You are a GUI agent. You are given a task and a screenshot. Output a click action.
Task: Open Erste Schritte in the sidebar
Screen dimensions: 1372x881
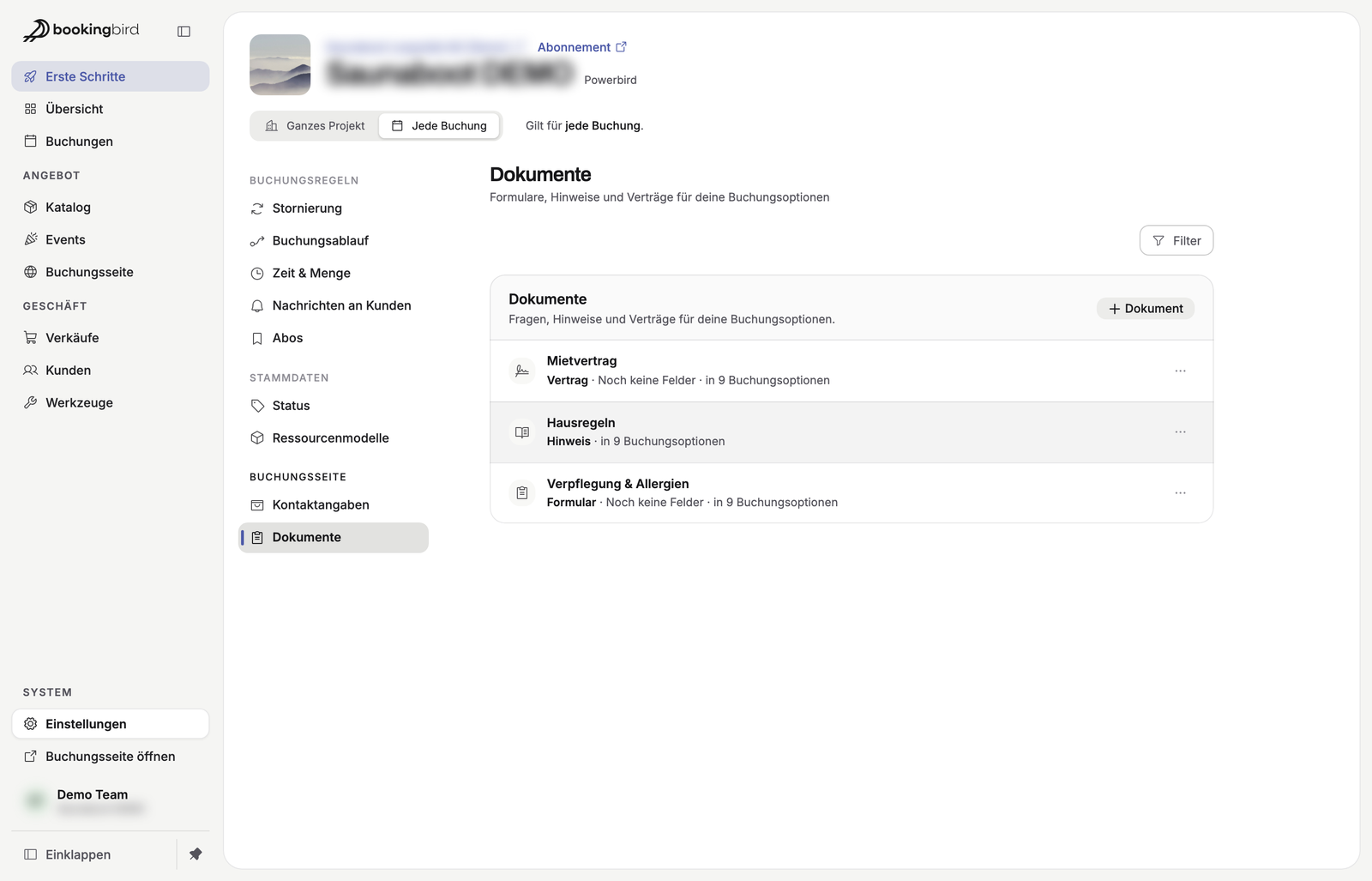111,76
